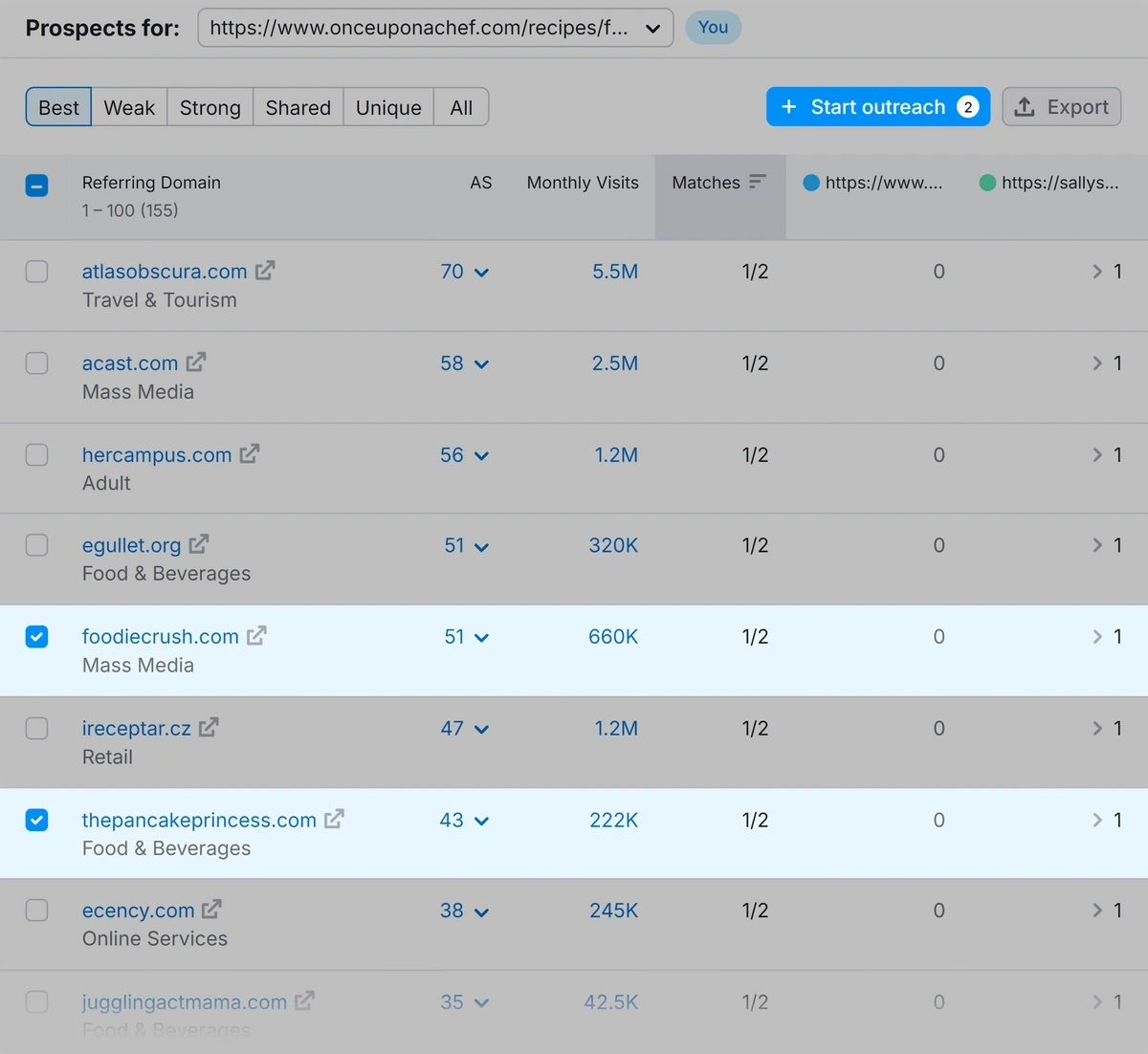Viewport: 1148px width, 1054px height.
Task: Click the Referring Domain column header
Action: coord(151,183)
